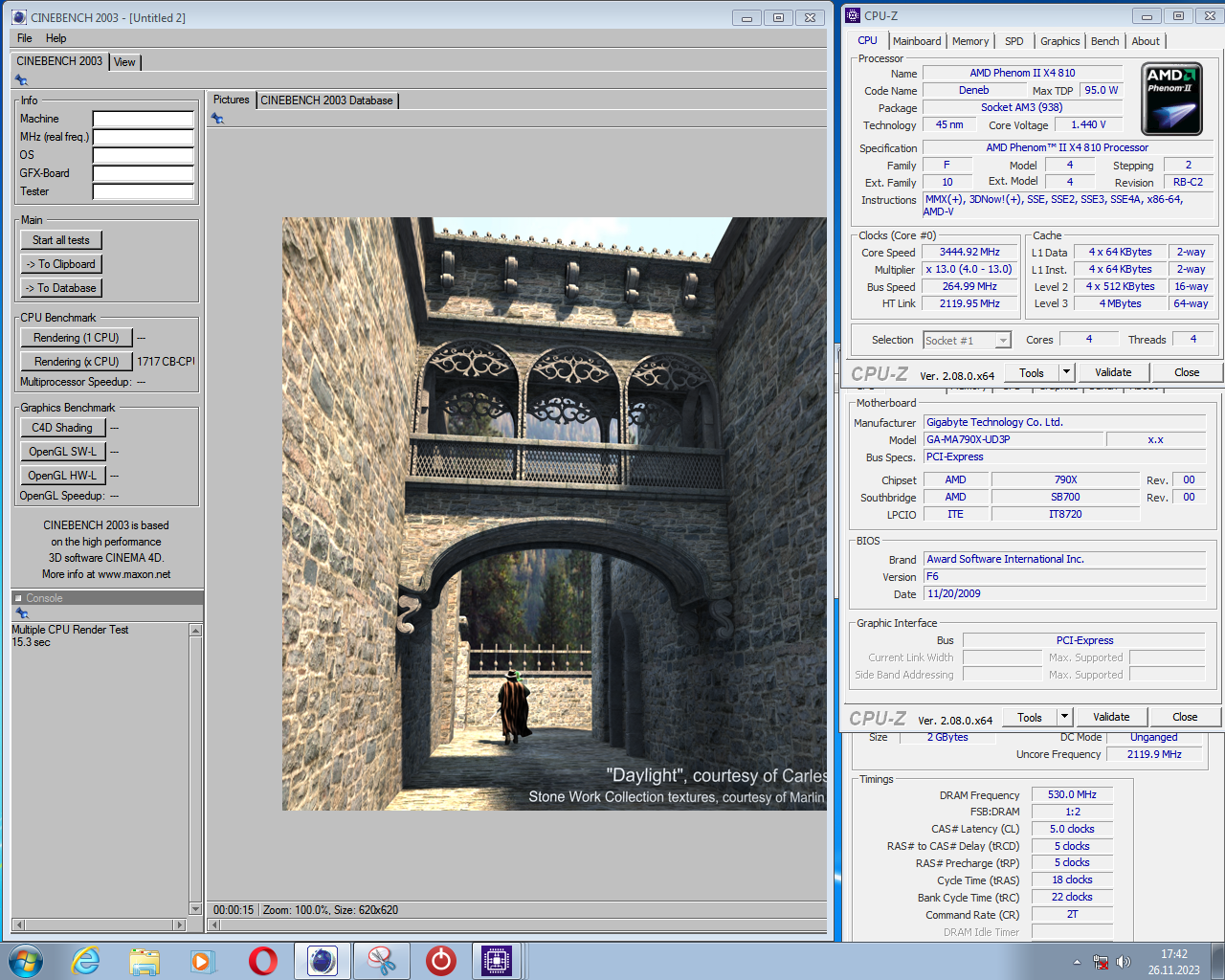Click the CPU-Z title bar icon
This screenshot has height=980, width=1225.
click(854, 15)
